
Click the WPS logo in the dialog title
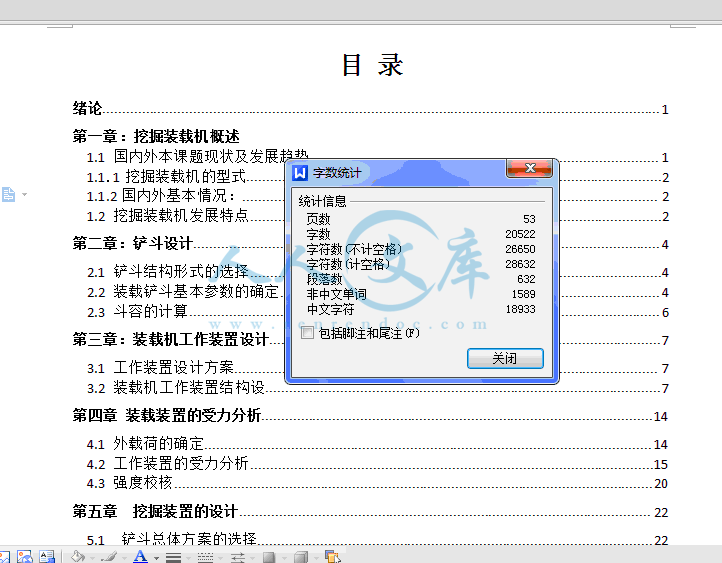[x=300, y=173]
